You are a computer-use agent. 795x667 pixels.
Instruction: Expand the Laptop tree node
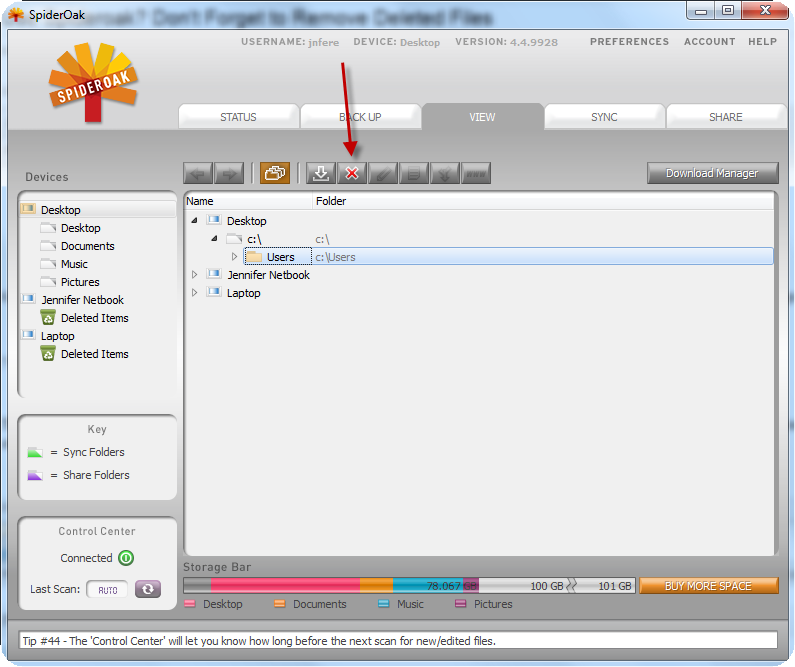[194, 292]
